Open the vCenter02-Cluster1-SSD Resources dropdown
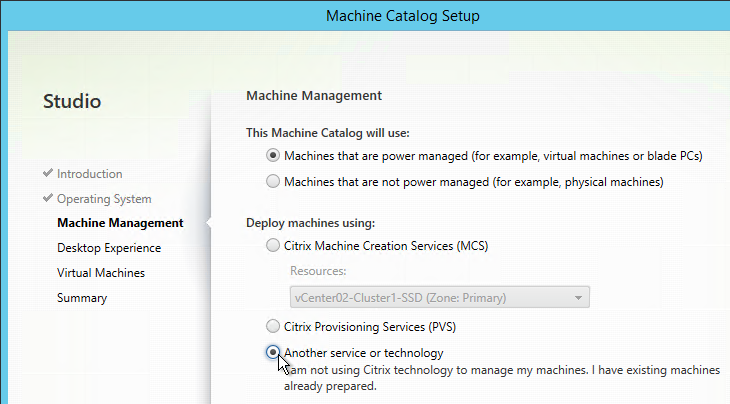Viewport: 730px width, 404px height. (439, 297)
